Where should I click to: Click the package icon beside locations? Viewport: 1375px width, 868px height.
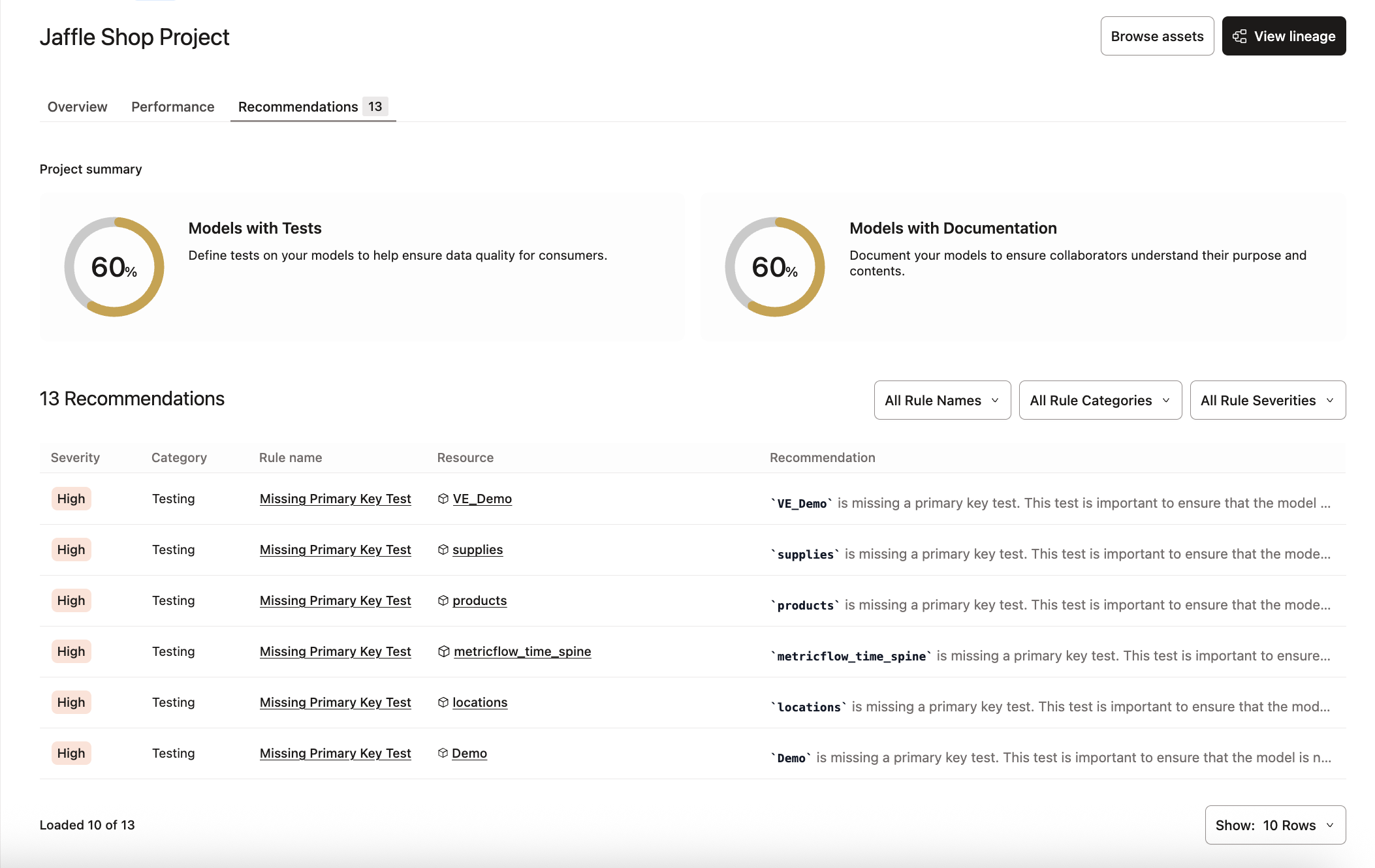pos(443,702)
